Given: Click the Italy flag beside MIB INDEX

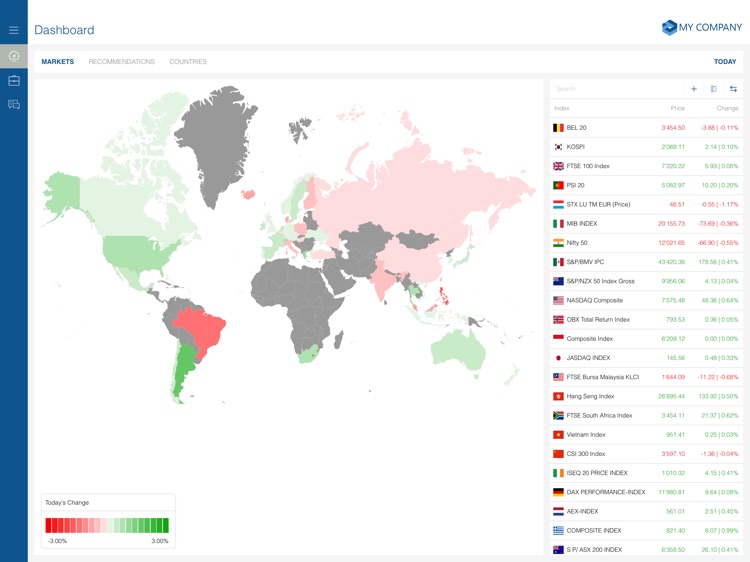Looking at the screenshot, I should pyautogui.click(x=558, y=223).
